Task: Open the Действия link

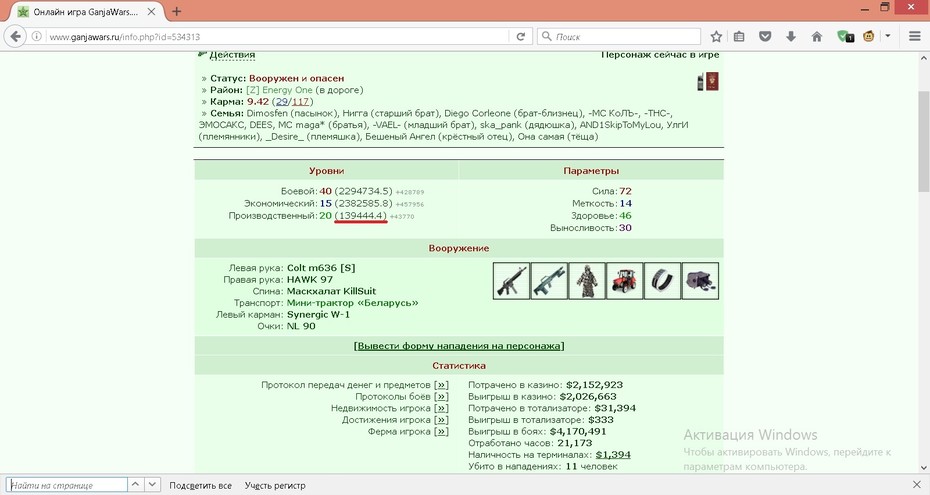Action: tap(232, 55)
